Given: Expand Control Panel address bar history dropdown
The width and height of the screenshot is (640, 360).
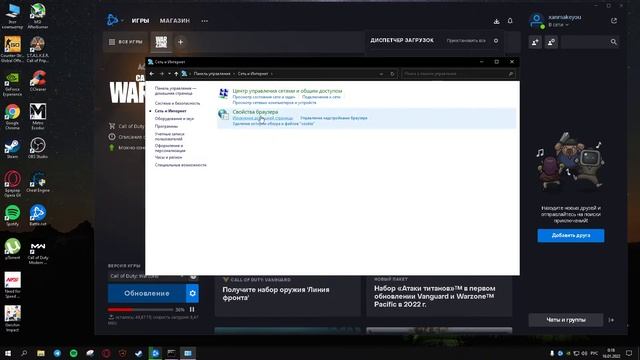Looking at the screenshot, I should (x=382, y=74).
